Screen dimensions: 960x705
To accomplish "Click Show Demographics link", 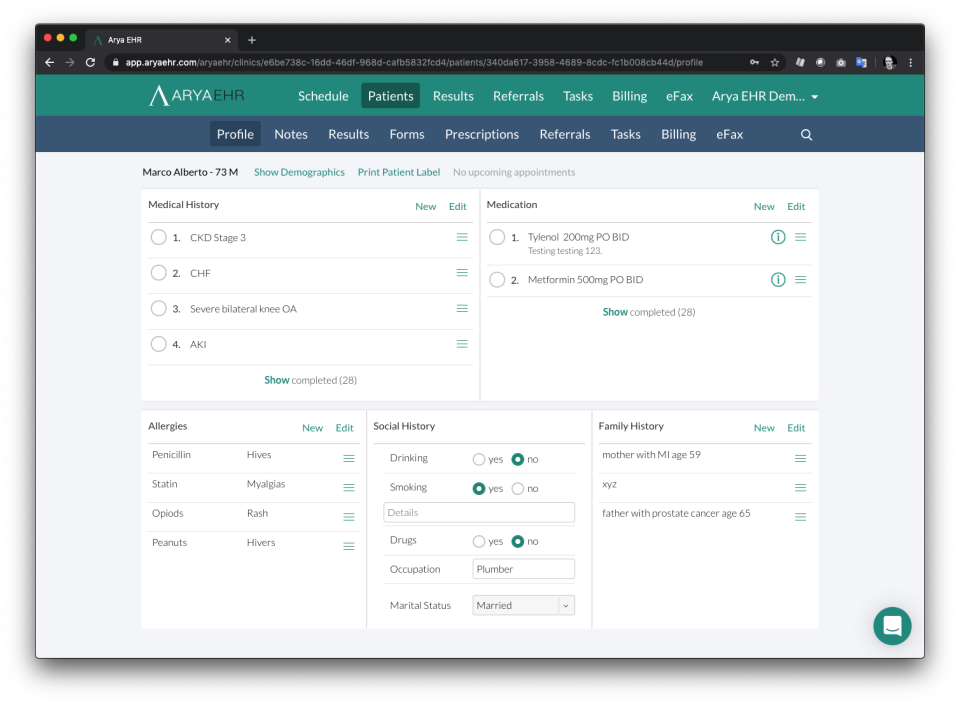I will coord(299,172).
